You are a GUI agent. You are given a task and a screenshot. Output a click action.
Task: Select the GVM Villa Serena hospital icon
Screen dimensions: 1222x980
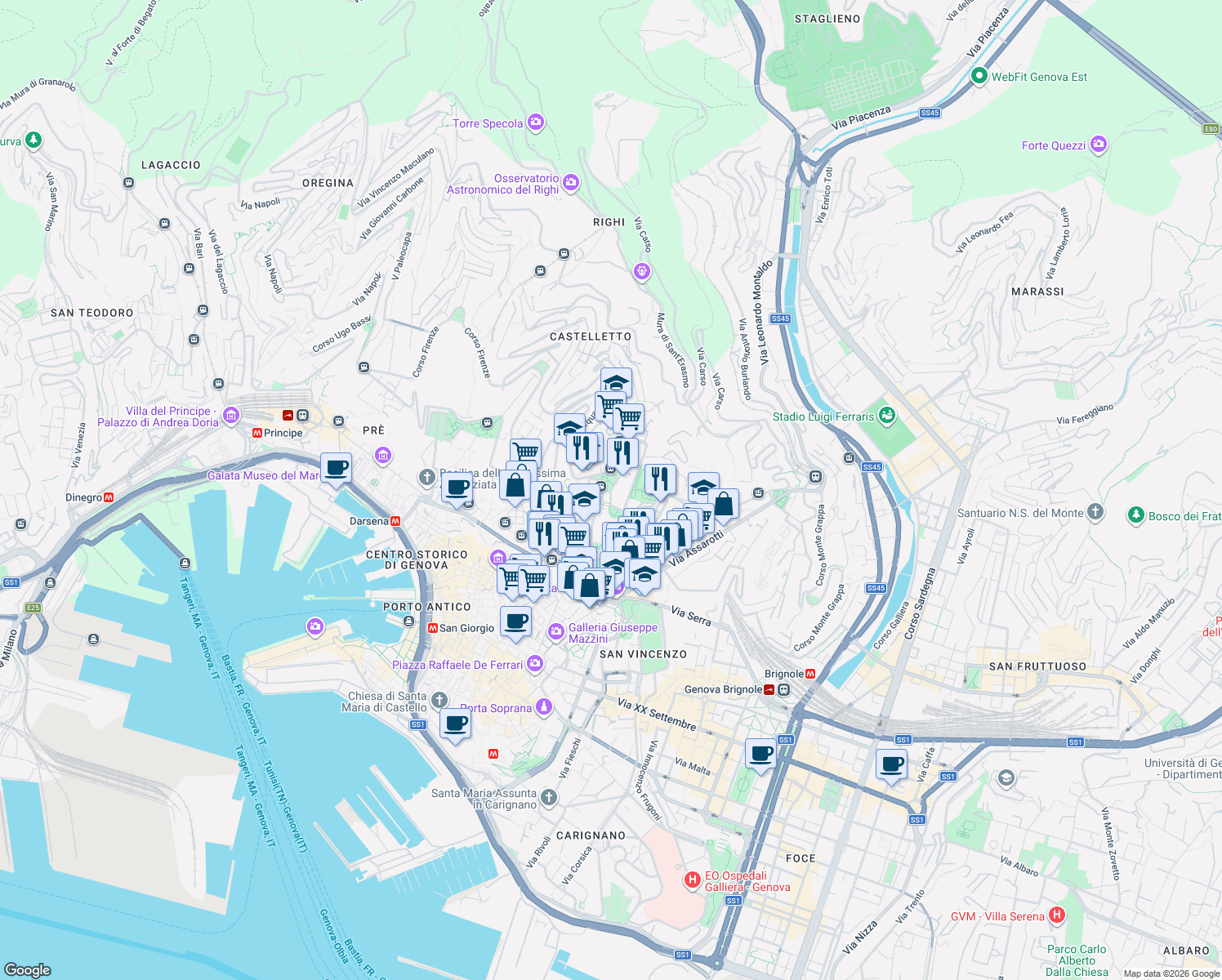tap(1057, 915)
